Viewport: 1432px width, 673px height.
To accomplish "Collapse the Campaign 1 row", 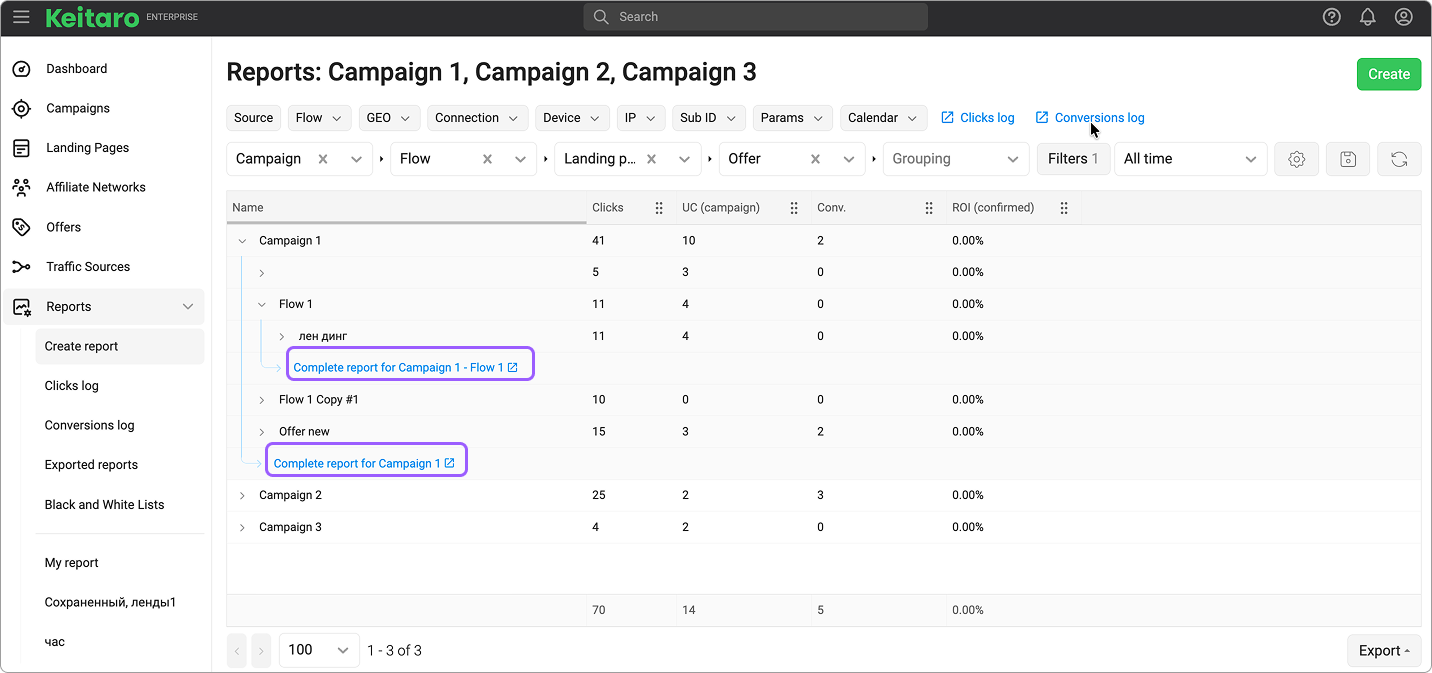I will pos(242,241).
